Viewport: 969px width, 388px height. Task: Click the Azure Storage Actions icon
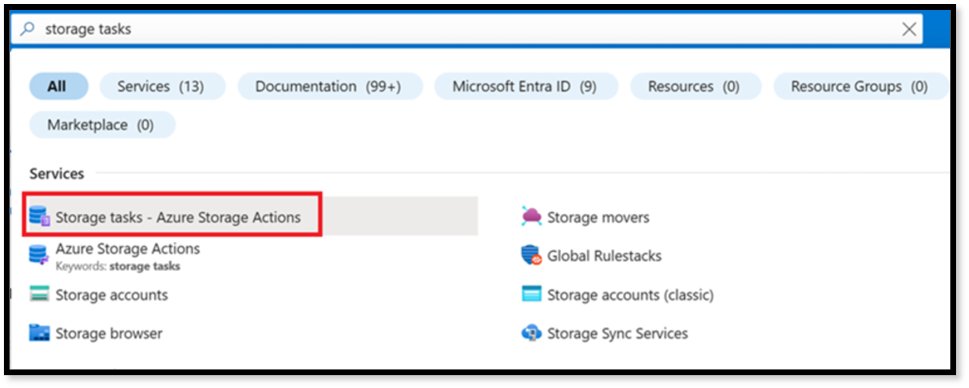(39, 256)
